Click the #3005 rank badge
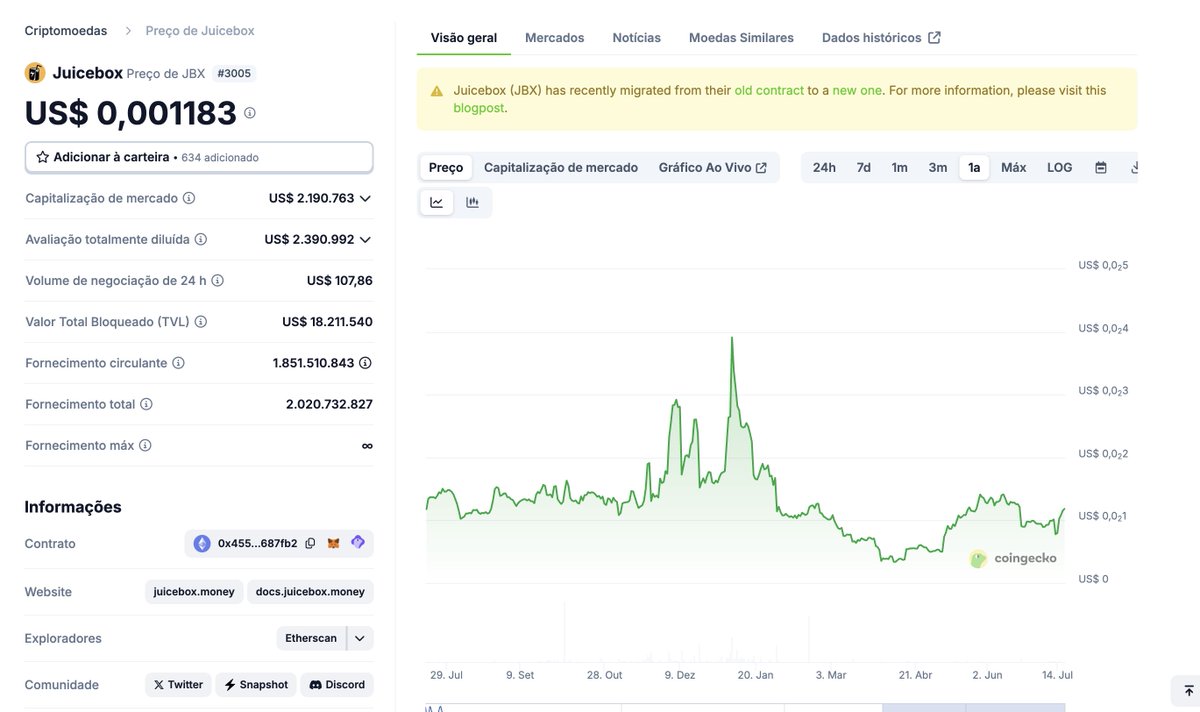Viewport: 1200px width, 712px height. (235, 73)
